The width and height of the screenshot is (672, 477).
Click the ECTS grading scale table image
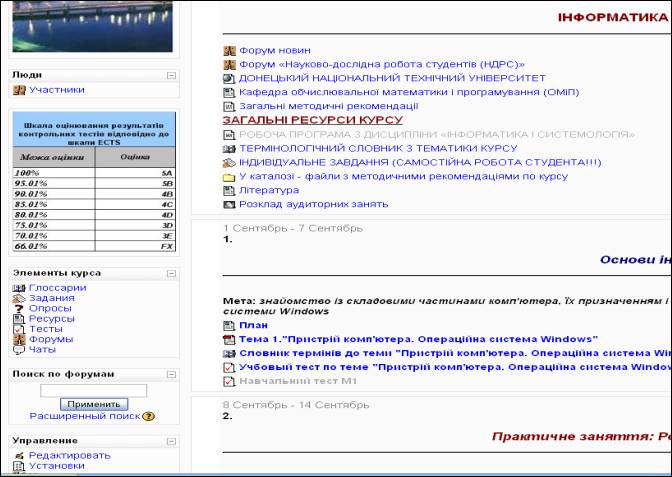[x=94, y=182]
